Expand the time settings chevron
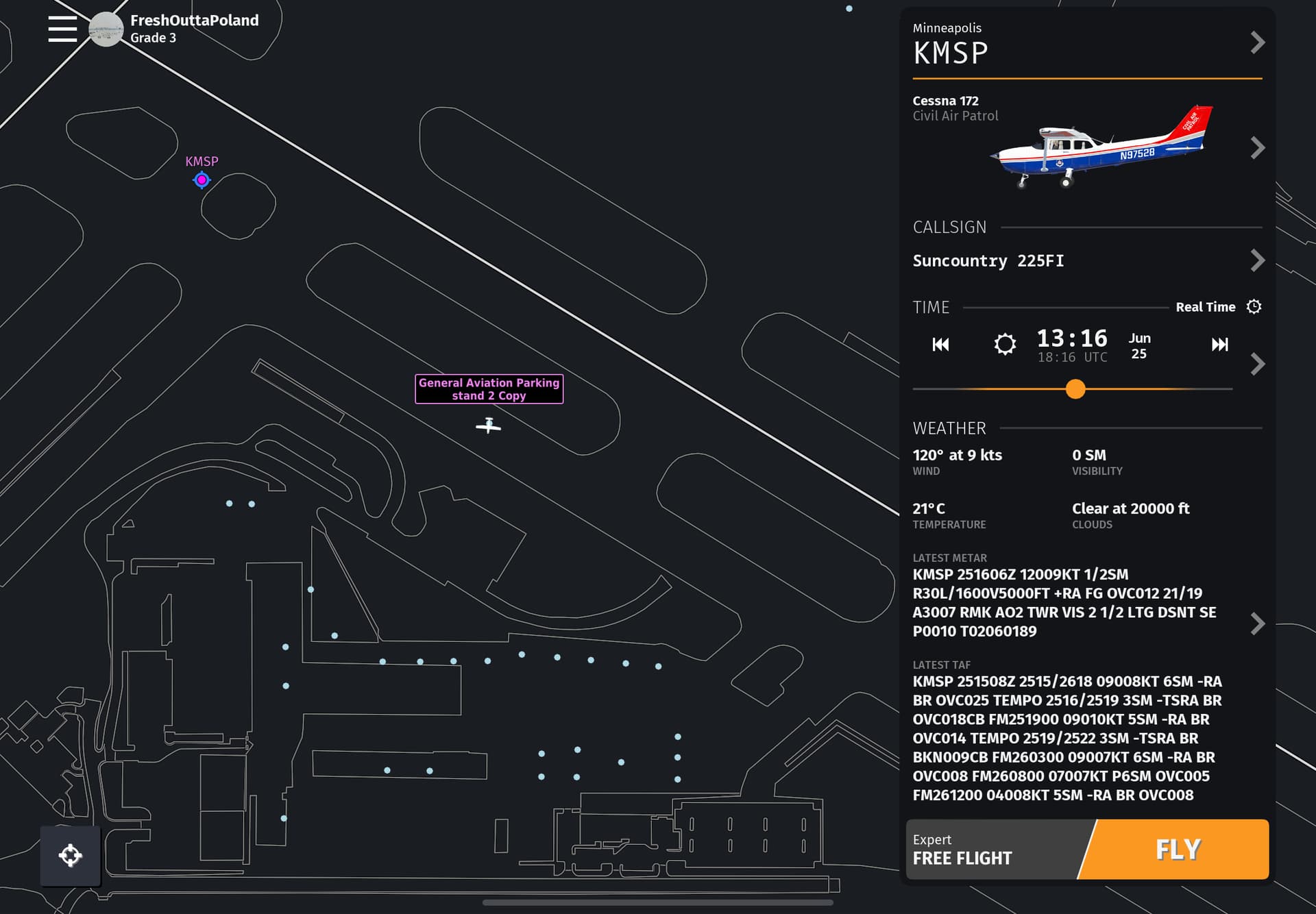The height and width of the screenshot is (914, 1316). (x=1257, y=364)
